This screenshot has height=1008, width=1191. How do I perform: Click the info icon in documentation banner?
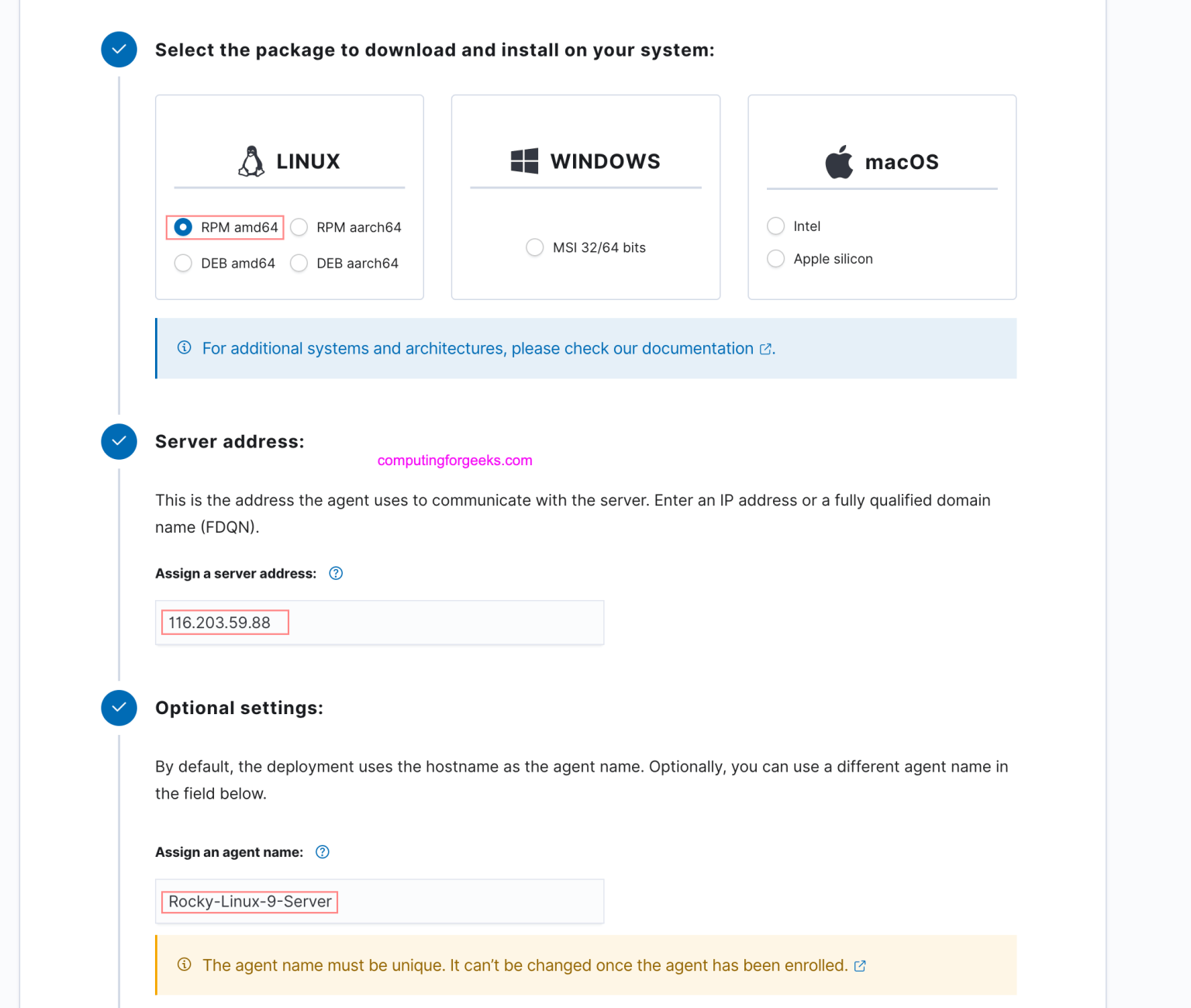click(185, 347)
